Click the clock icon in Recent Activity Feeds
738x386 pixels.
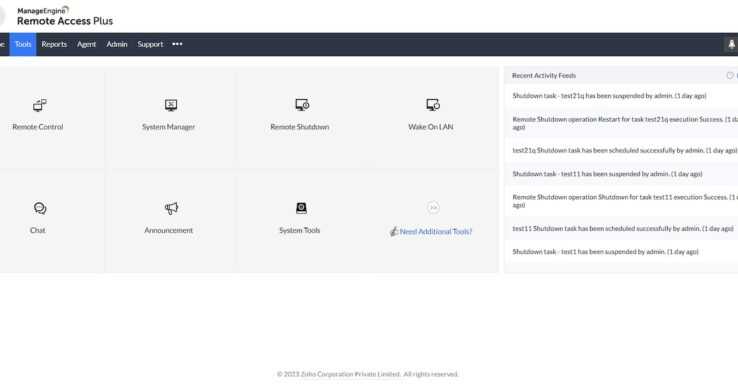(x=730, y=75)
